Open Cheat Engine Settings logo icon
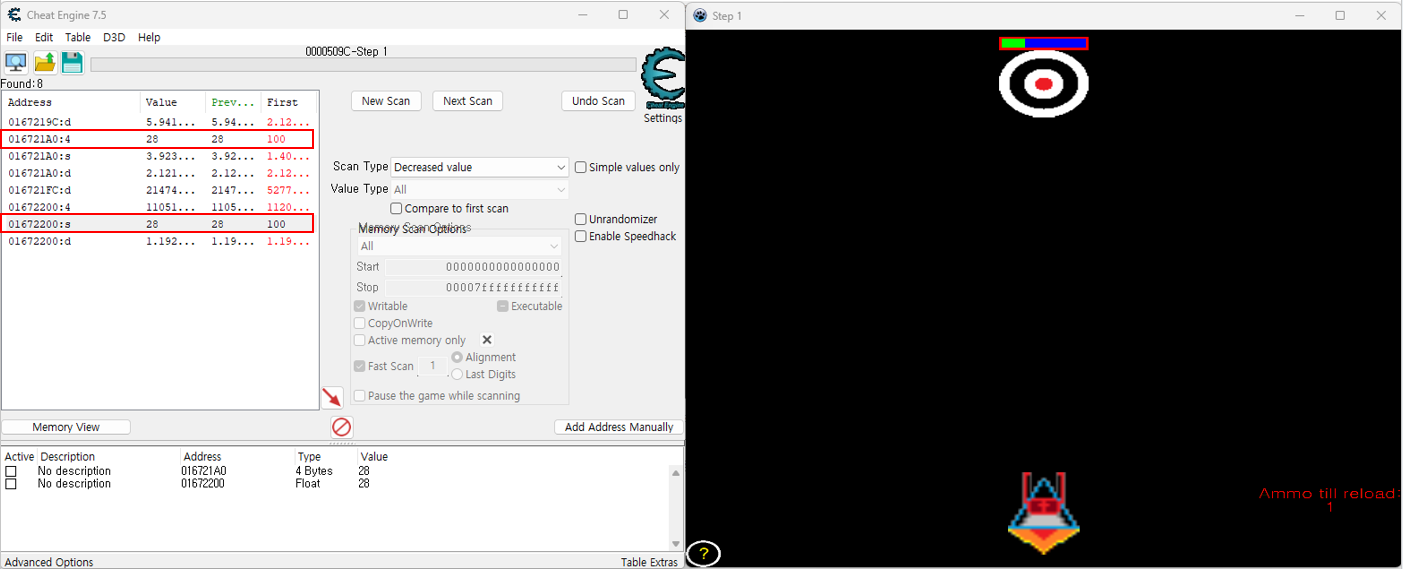 tap(662, 78)
